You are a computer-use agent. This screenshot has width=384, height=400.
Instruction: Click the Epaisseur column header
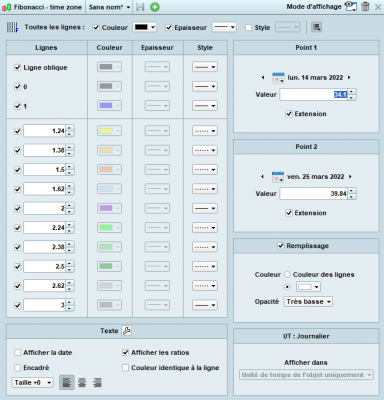coord(158,48)
